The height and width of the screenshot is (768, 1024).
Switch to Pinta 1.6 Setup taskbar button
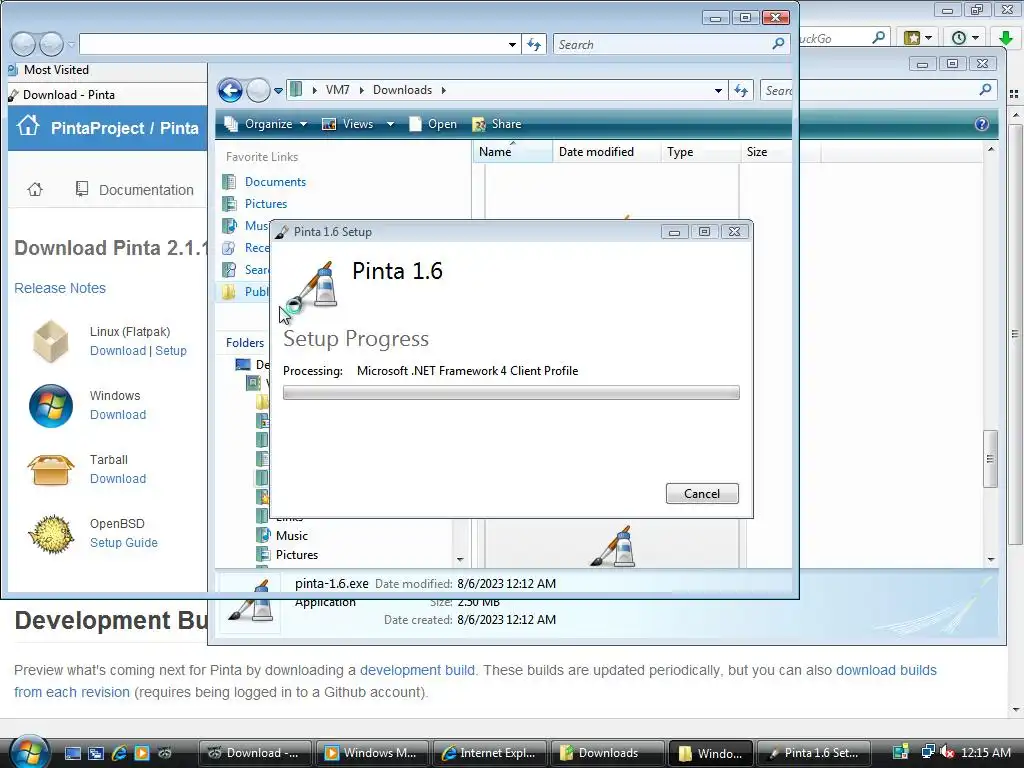(814, 753)
